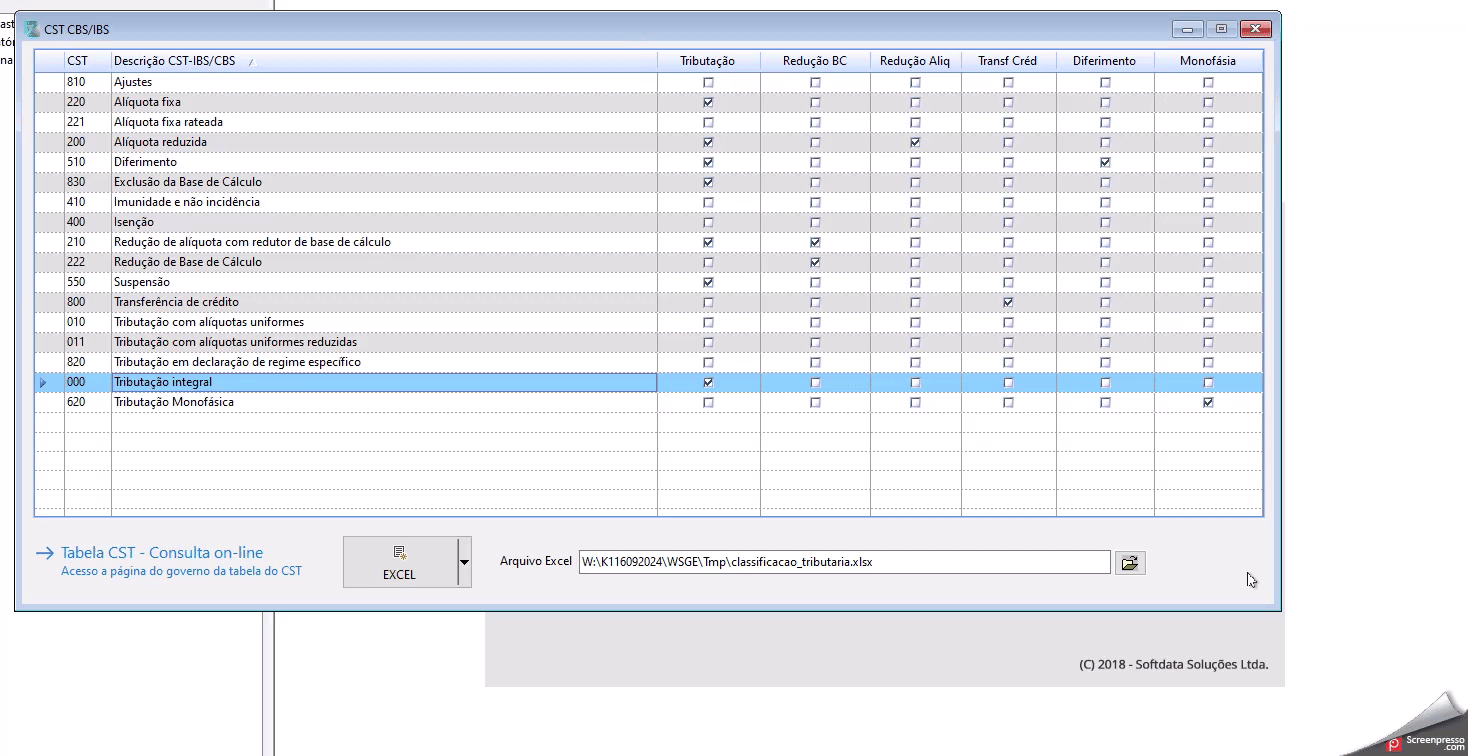The image size is (1468, 756).
Task: Toggle Tributação checkbox for Alíquota fixa
Action: coord(709,102)
